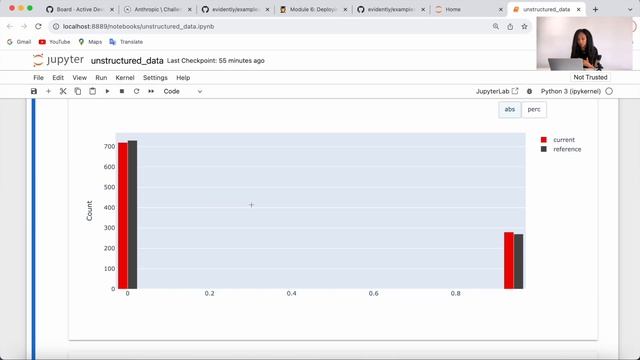Close the unstructured_data browser tab
Image resolution: width=640 pixels, height=360 pixels.
(x=578, y=9)
